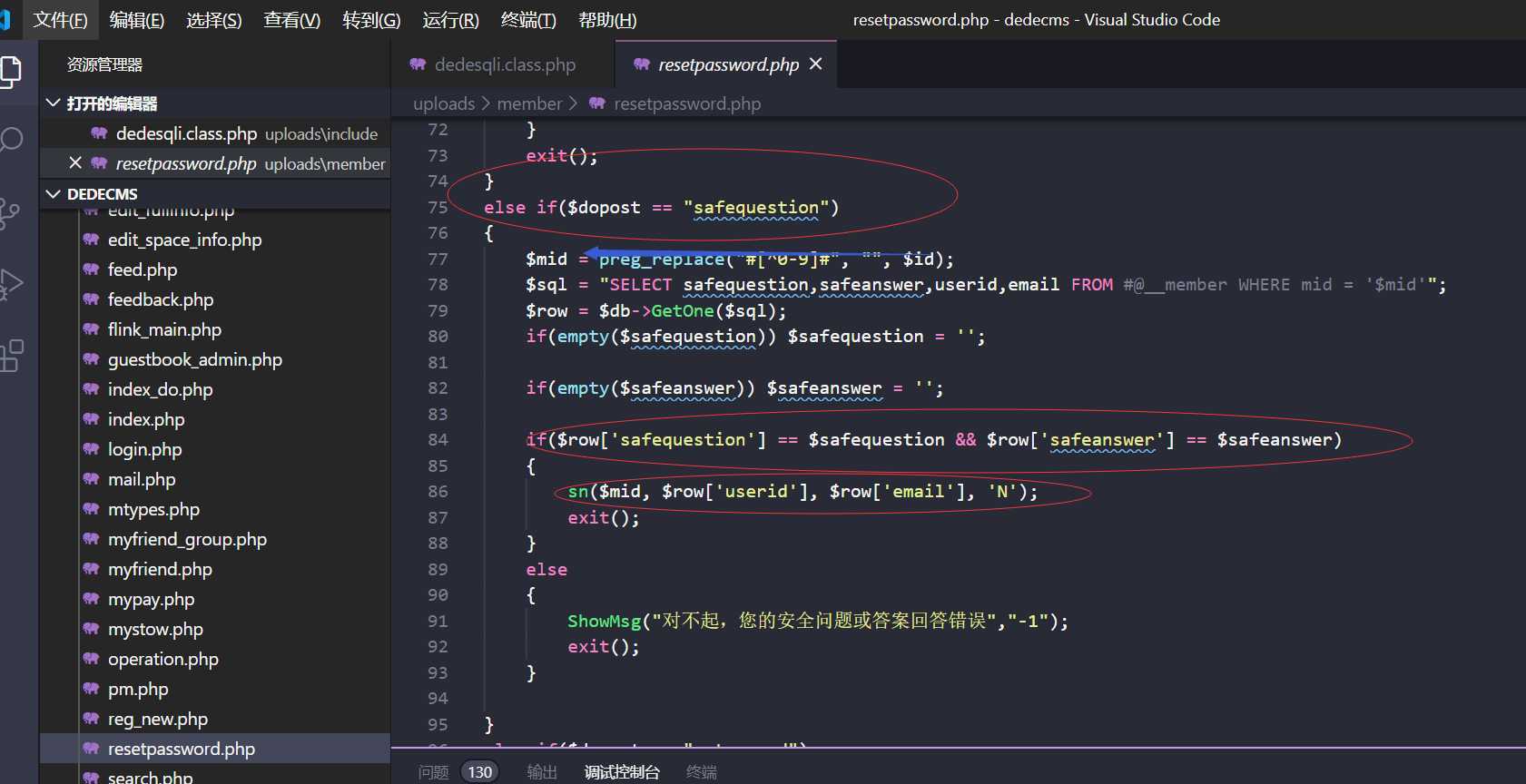Open the Source Control activity bar icon
1526x784 pixels.
coord(9,213)
